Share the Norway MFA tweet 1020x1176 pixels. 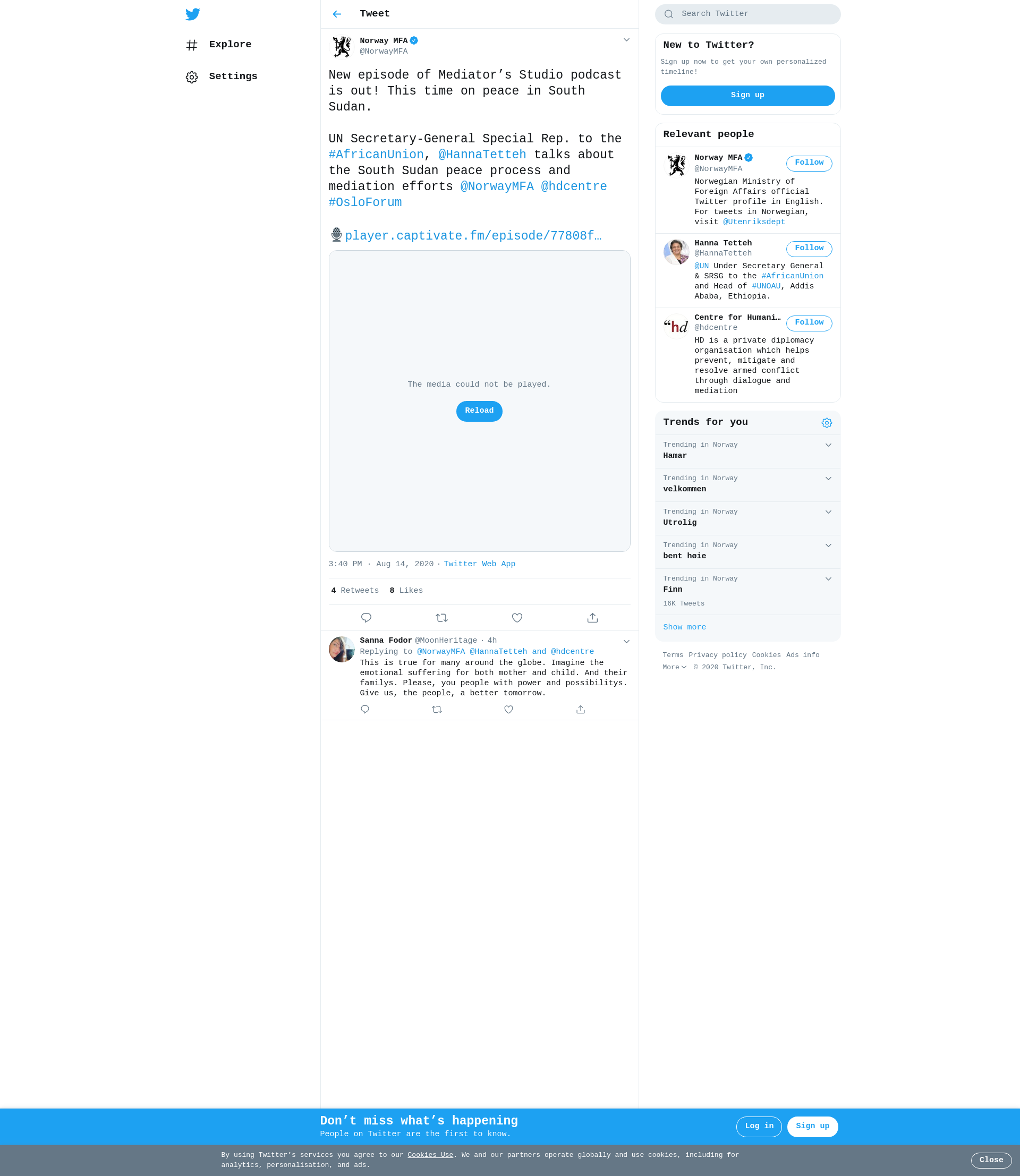click(x=592, y=618)
